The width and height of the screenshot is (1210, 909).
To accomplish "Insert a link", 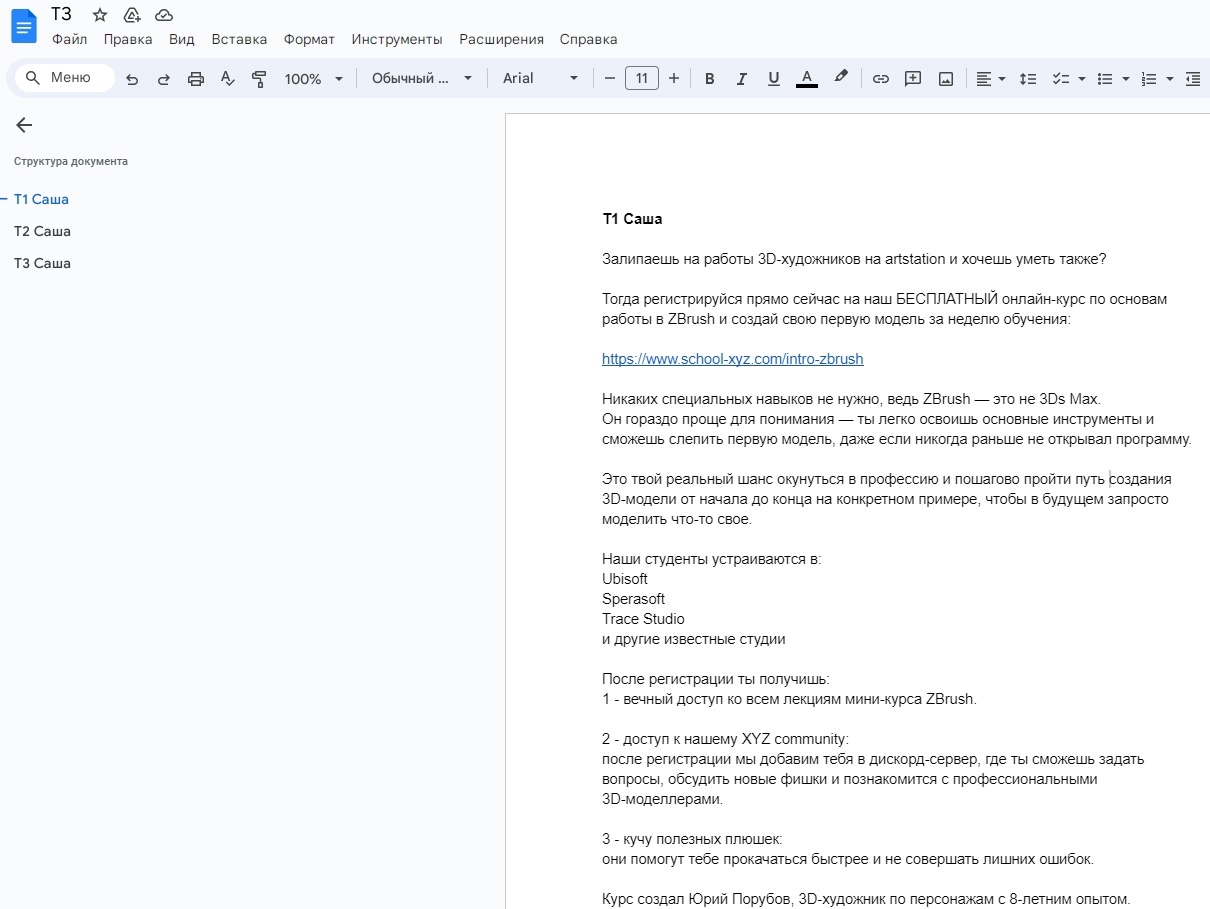I will (x=881, y=79).
